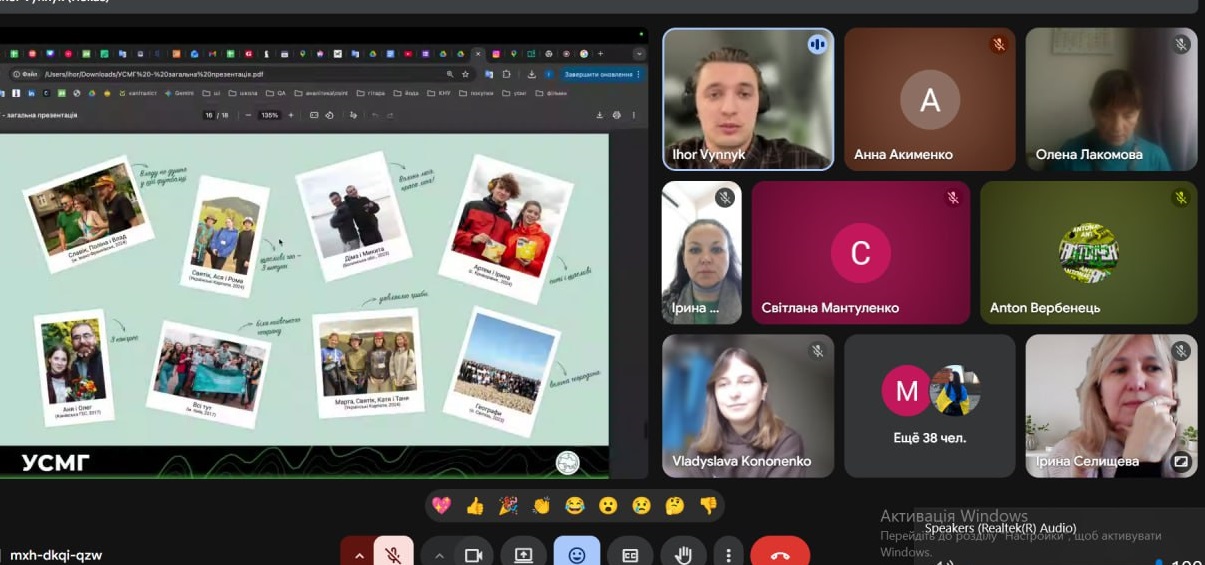1205x565 pixels.
Task: Select Ihor Vynnyk's video tile
Action: click(747, 99)
